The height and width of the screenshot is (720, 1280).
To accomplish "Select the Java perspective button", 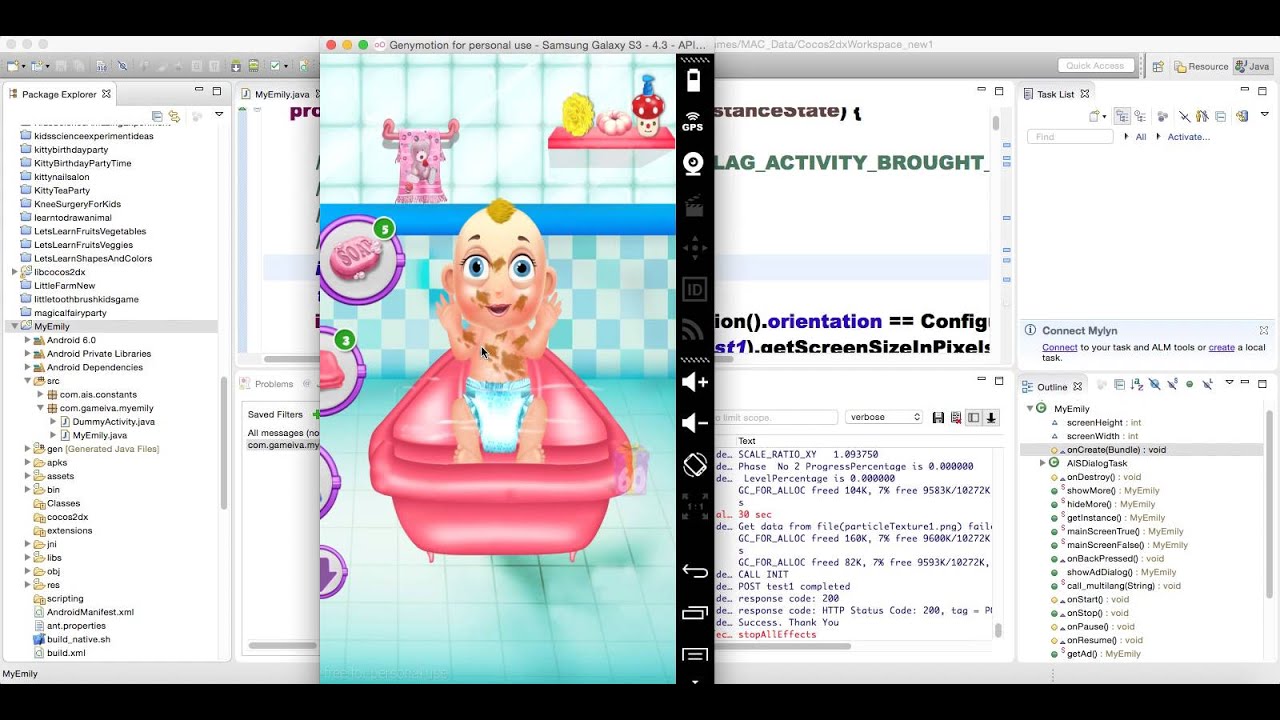I will [1252, 66].
